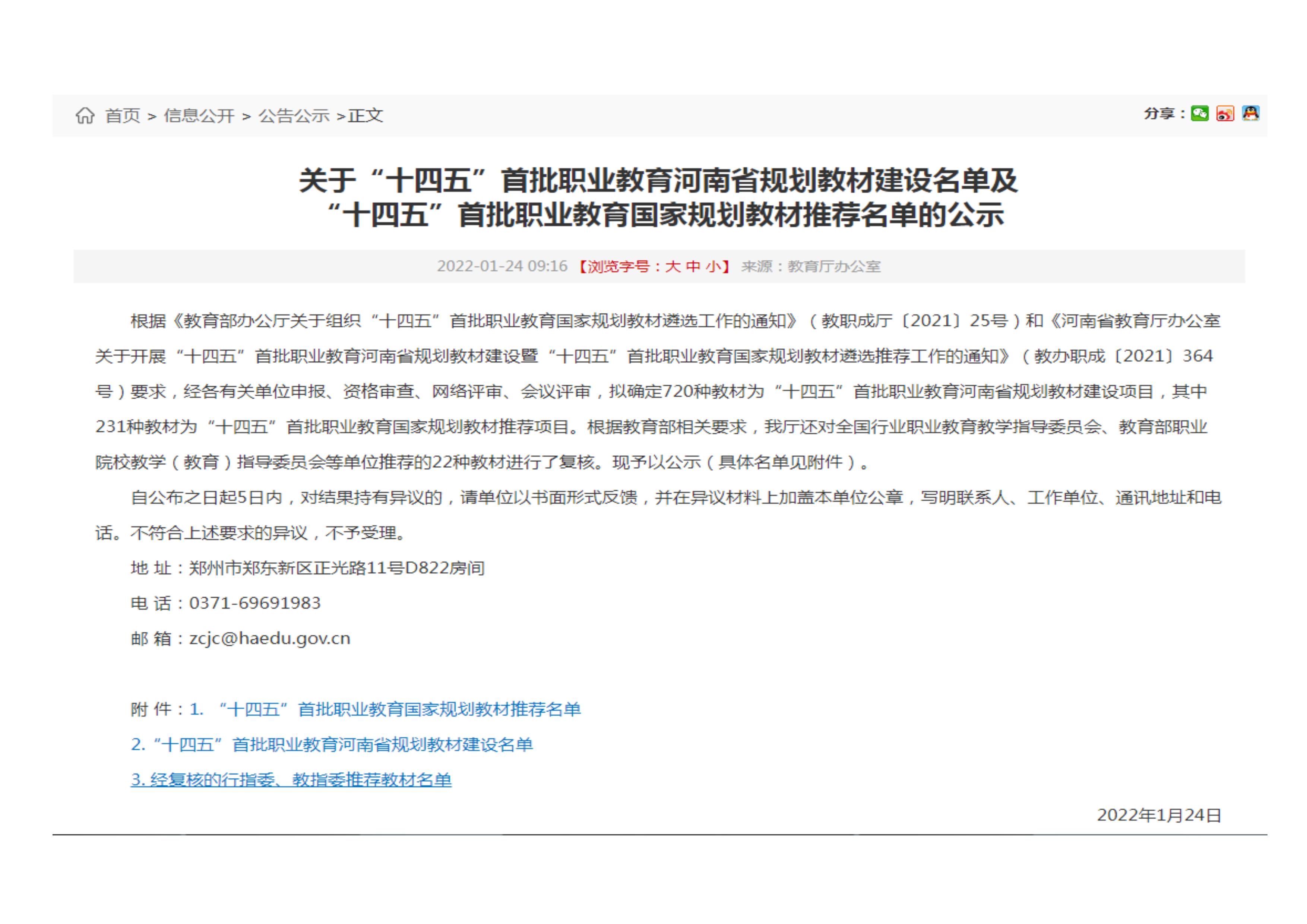Set the font size to 中
The image size is (1307, 924).
tap(693, 266)
